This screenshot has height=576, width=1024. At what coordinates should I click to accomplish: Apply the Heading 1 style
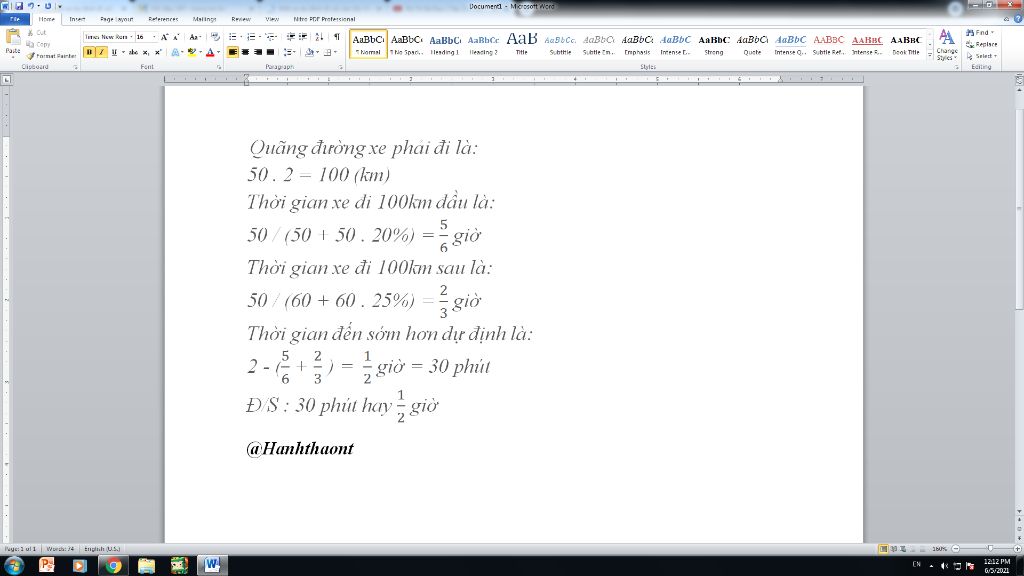coord(445,44)
